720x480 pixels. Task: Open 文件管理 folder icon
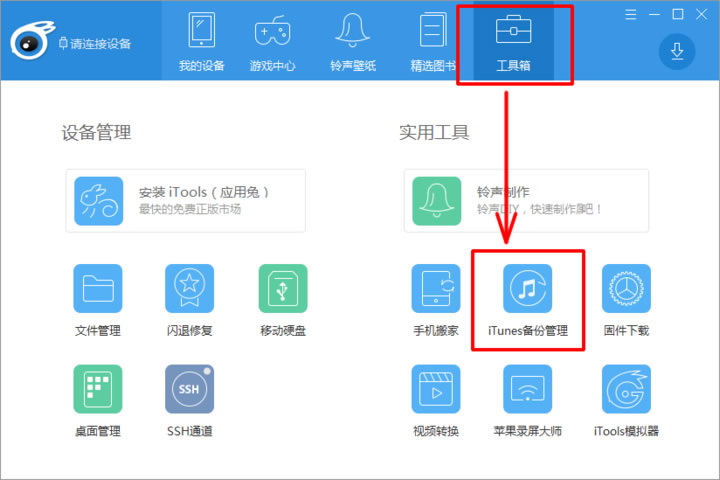(98, 288)
